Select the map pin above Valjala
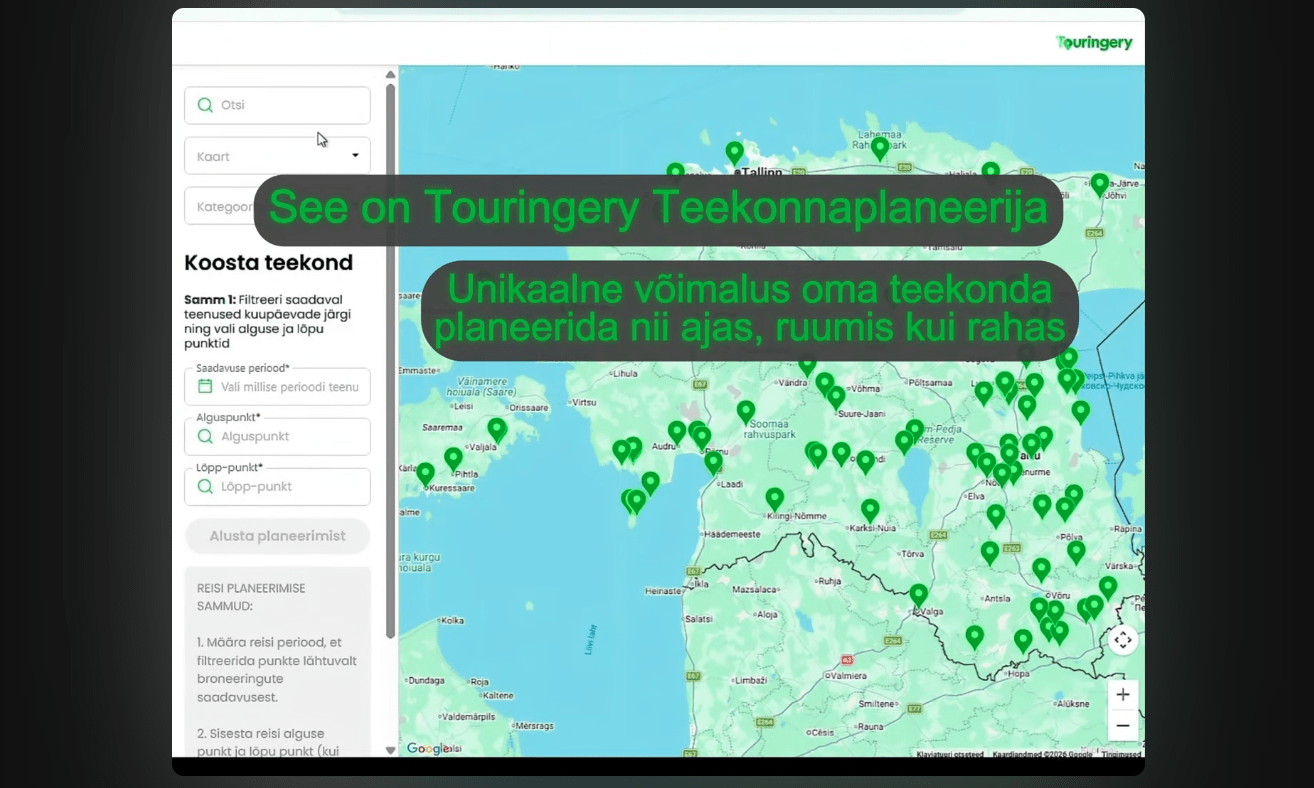 coord(497,429)
